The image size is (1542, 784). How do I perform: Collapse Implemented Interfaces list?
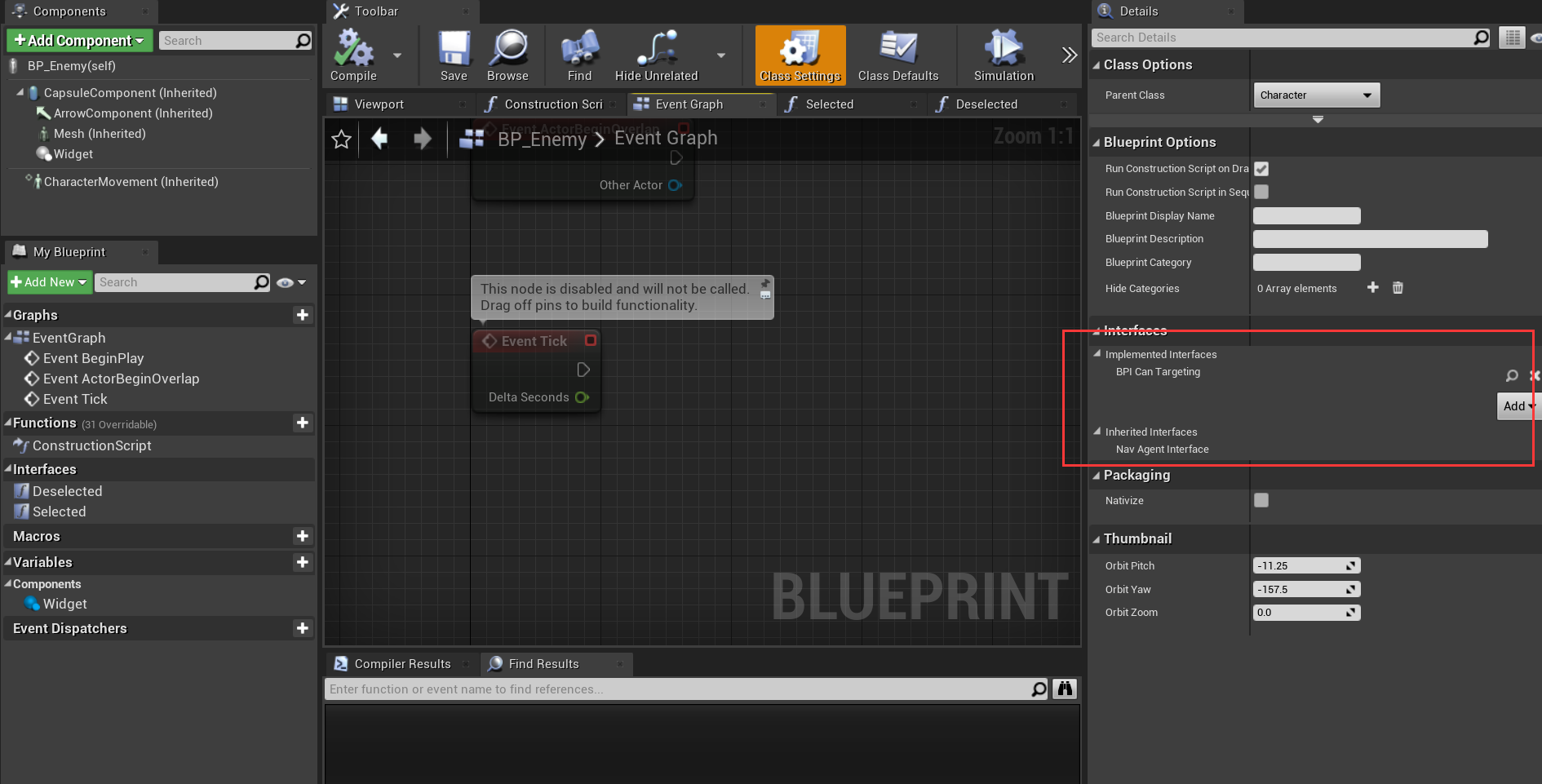[1097, 354]
